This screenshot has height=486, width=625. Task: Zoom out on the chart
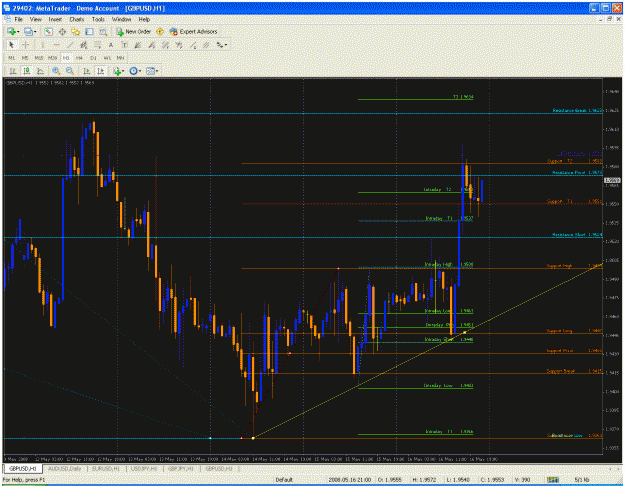tap(70, 71)
